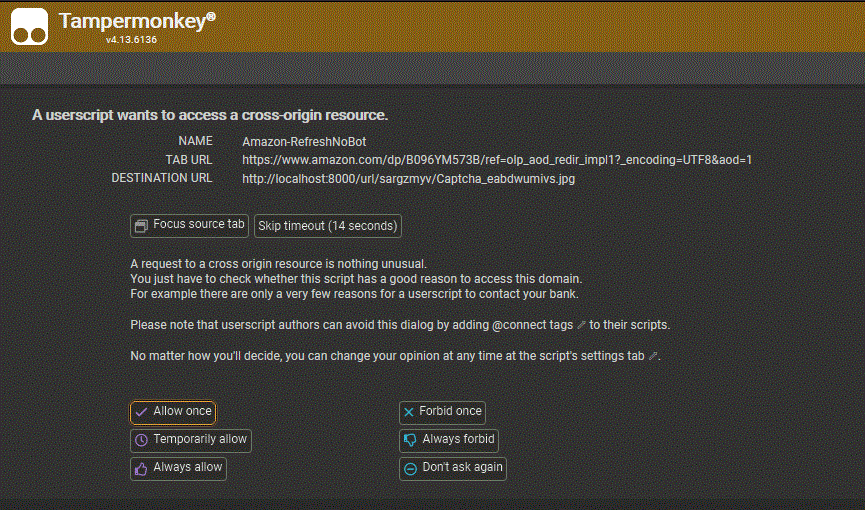Click the cross-origin resource heading
This screenshot has height=510, width=865.
tap(210, 115)
